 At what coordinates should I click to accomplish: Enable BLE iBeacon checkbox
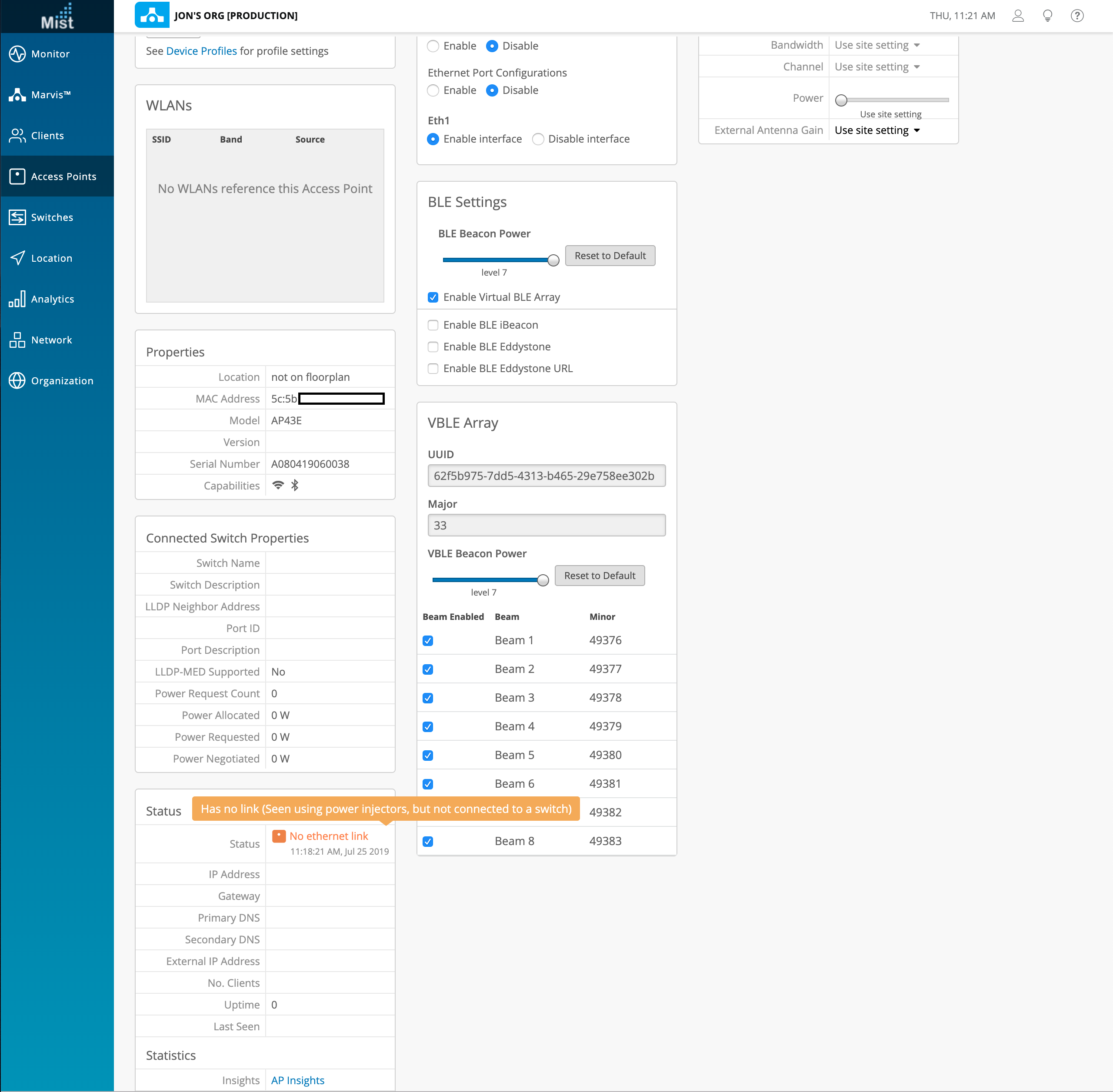pos(433,325)
